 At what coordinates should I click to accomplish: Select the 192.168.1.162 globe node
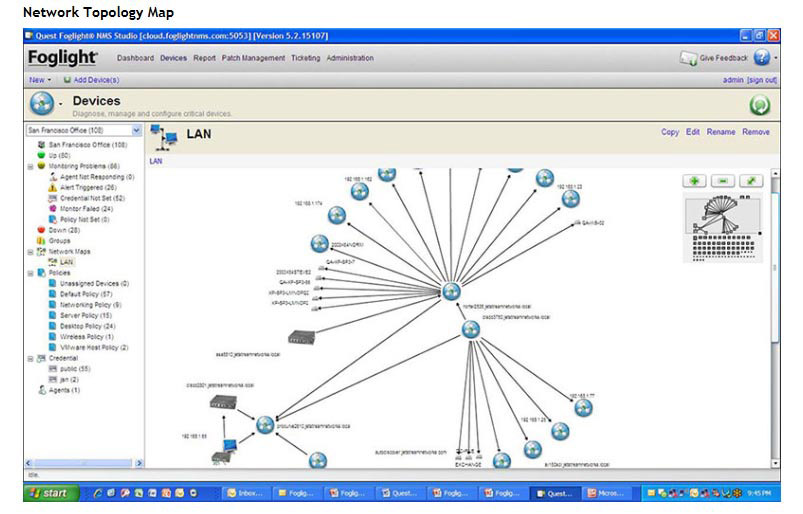tap(360, 191)
